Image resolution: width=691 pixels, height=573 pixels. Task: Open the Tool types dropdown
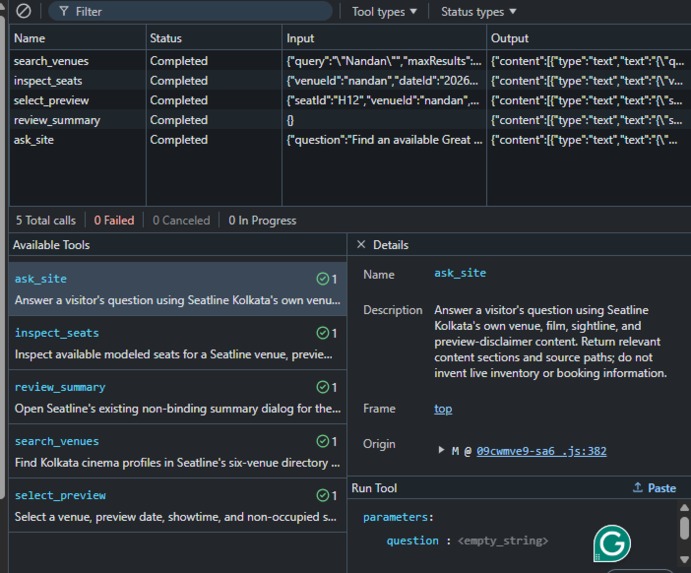coord(384,11)
